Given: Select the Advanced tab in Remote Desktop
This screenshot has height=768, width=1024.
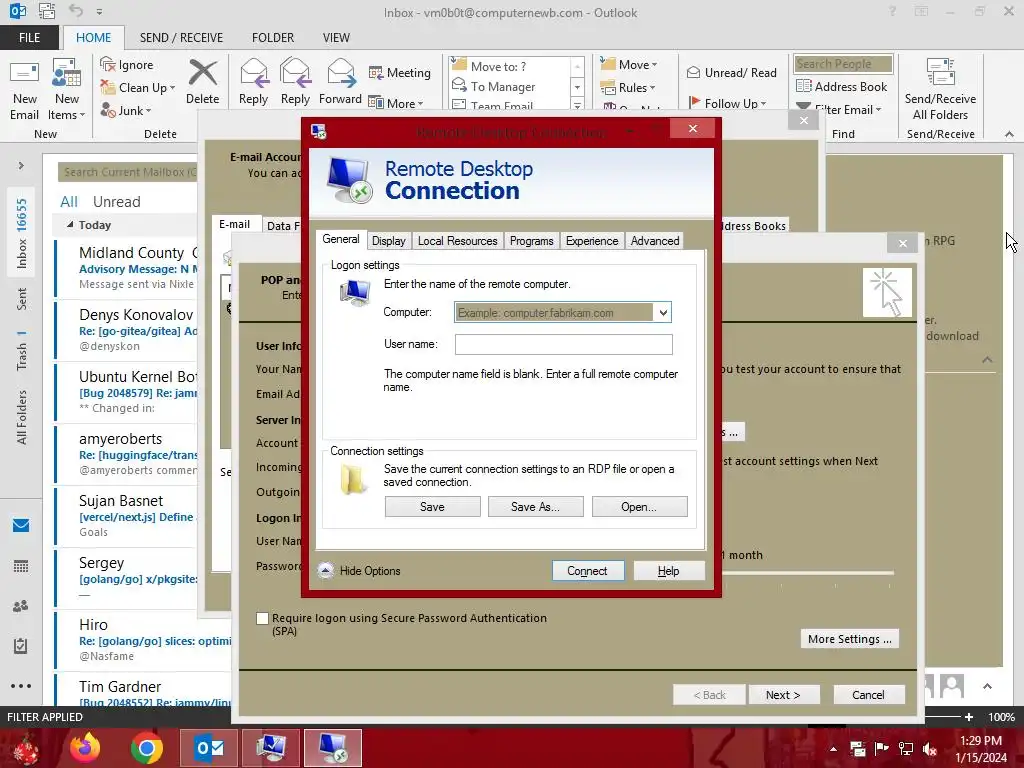Looking at the screenshot, I should click(x=655, y=241).
